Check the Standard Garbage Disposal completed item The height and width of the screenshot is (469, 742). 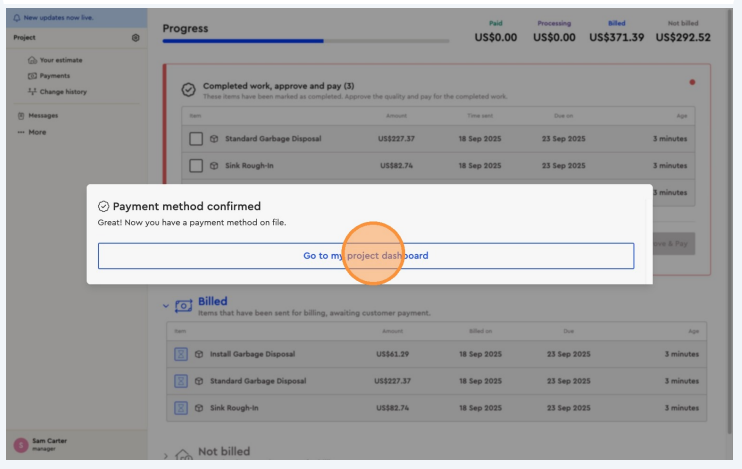[196, 139]
